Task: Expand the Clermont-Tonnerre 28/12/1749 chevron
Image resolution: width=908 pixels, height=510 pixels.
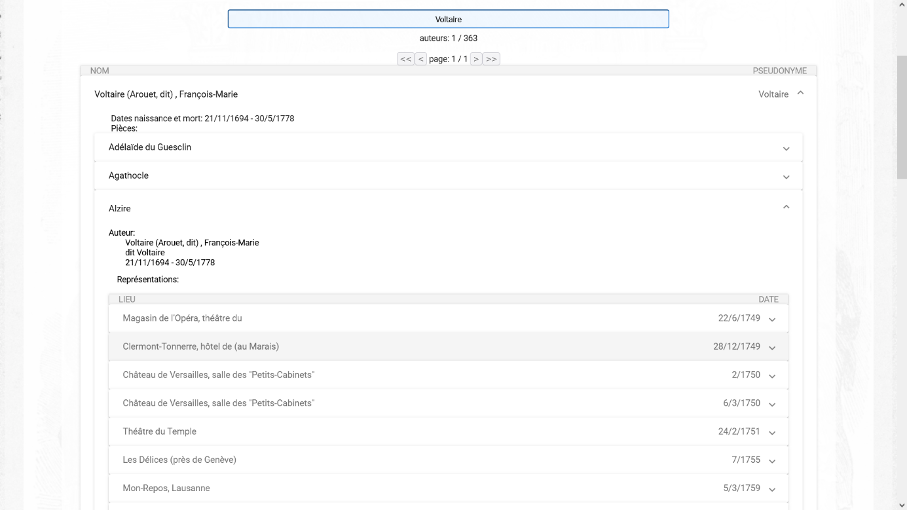Action: pos(772,347)
